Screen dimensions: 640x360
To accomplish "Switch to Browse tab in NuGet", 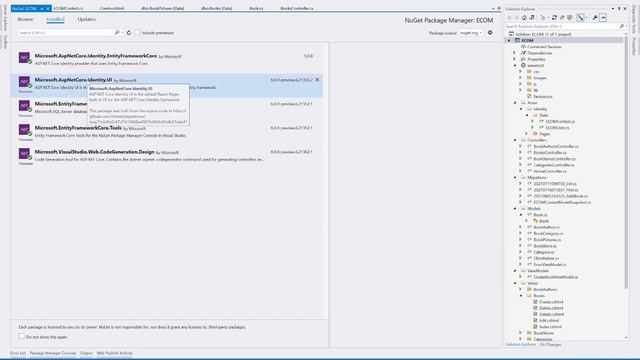I will tap(25, 19).
